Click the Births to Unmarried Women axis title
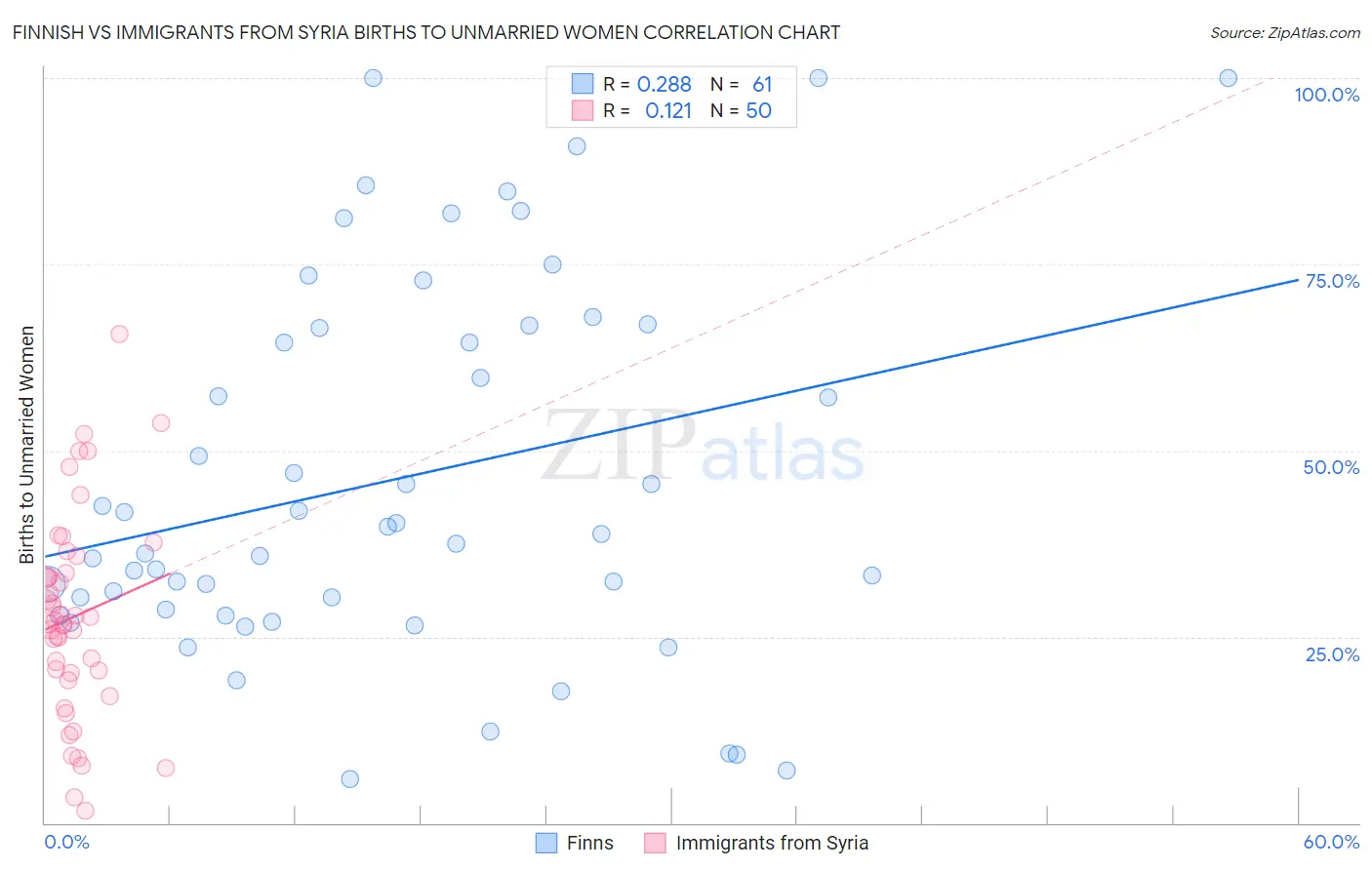1372x870 pixels. pos(27,445)
